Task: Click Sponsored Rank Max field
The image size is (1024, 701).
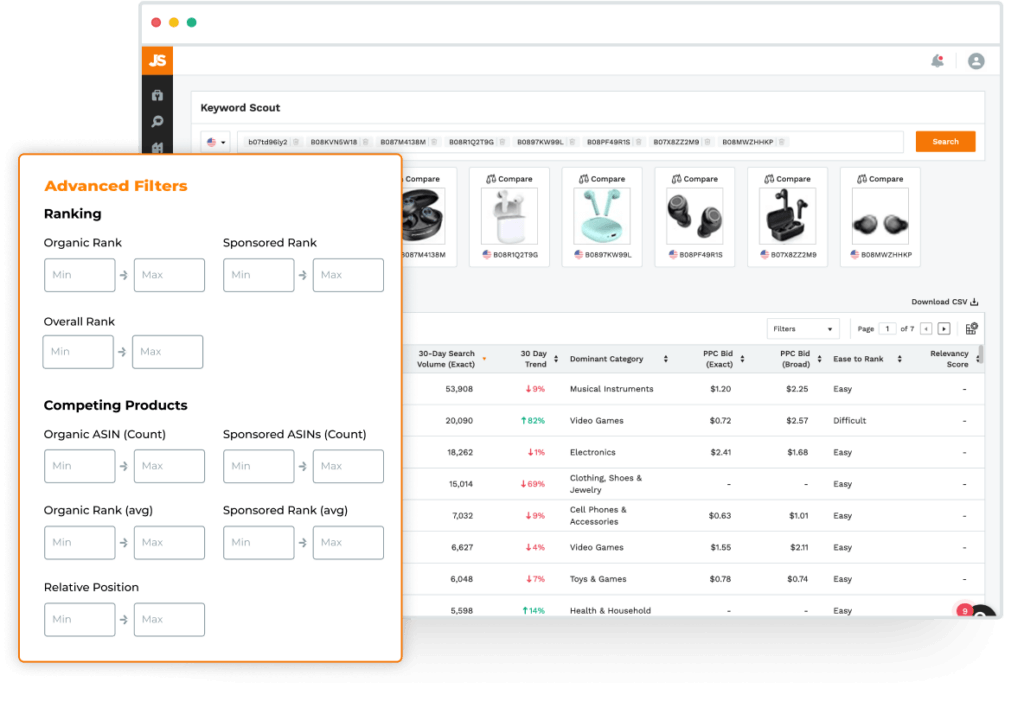Action: 348,275
